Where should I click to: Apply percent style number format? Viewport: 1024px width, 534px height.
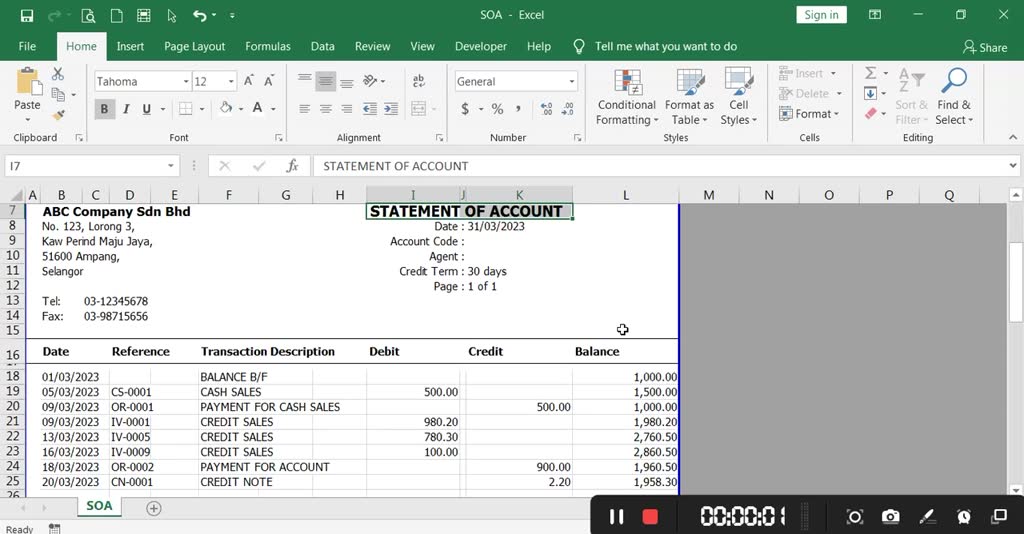pyautogui.click(x=498, y=109)
